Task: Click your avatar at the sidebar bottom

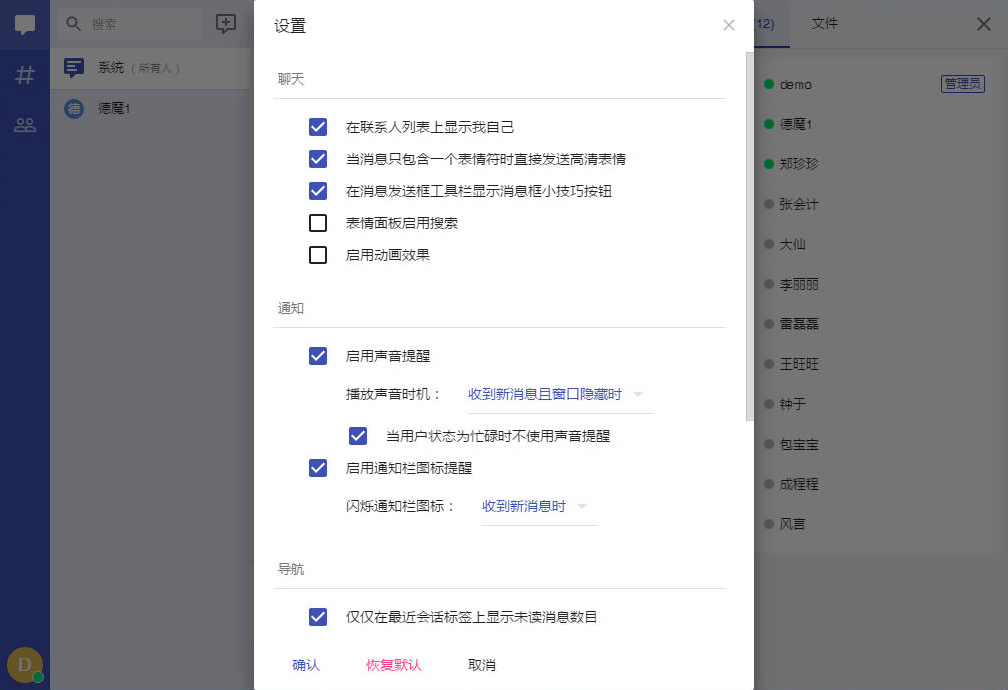Action: click(24, 664)
